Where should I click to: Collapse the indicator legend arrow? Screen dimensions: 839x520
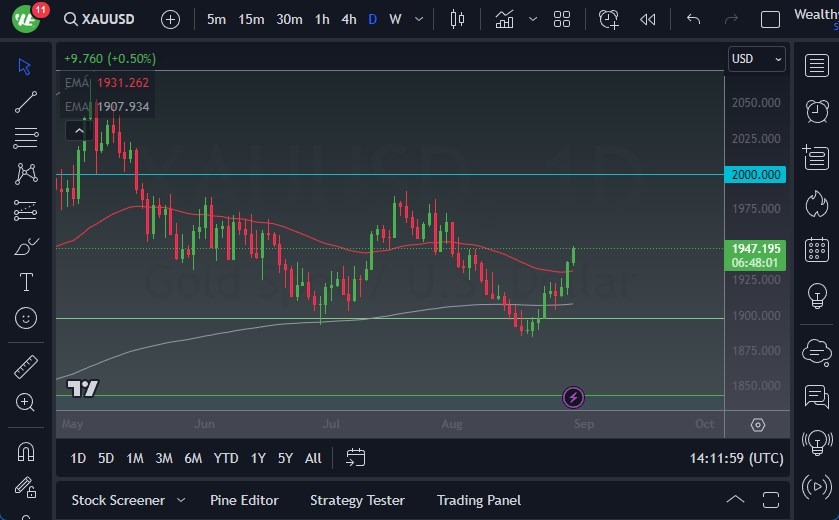(76, 130)
